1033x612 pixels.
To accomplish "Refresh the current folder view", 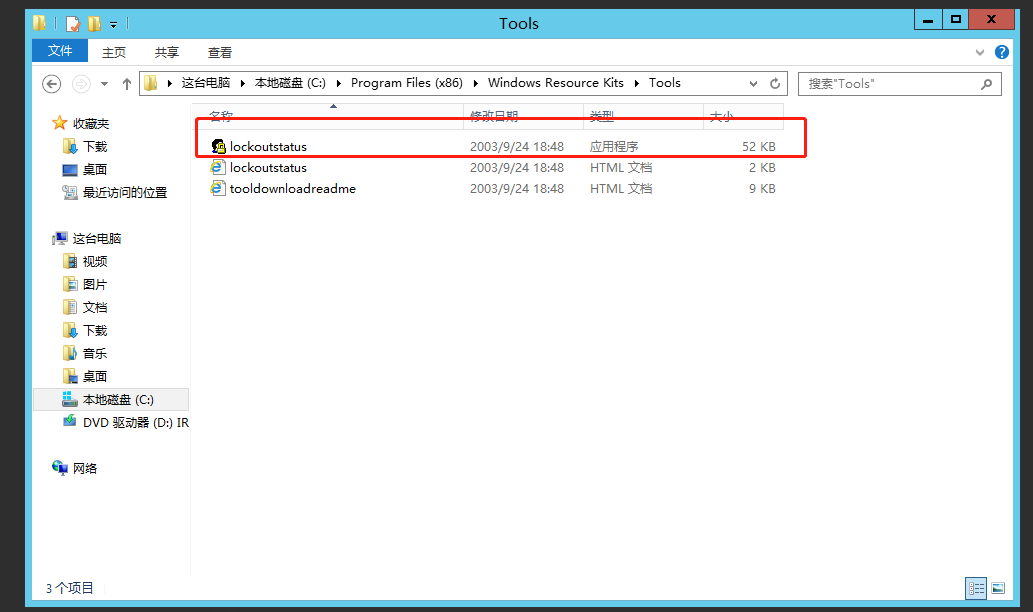I will tap(775, 84).
